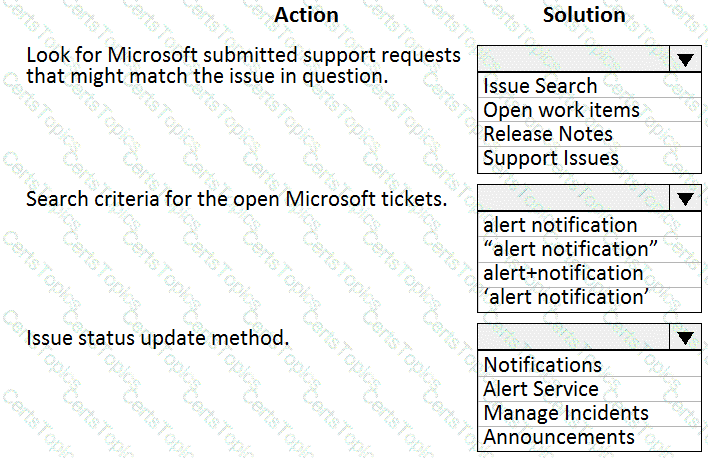Choose Open work items option
The image size is (708, 458).
tap(589, 110)
